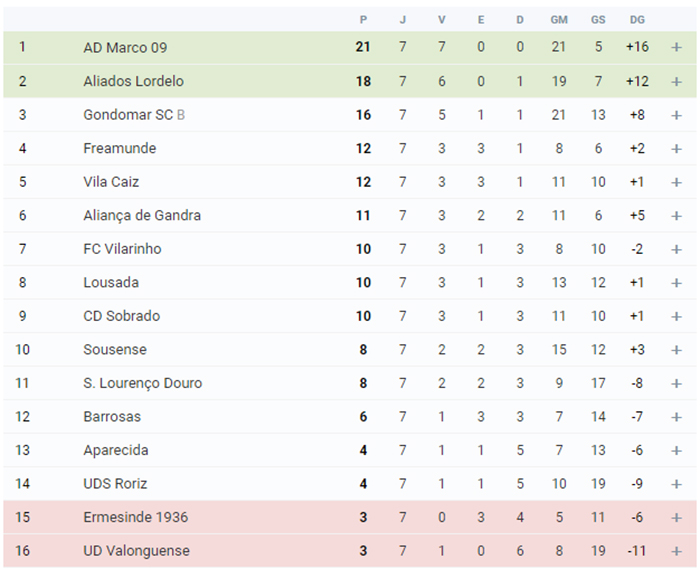Click the plus icon beside Gondomar SC B

pos(676,115)
